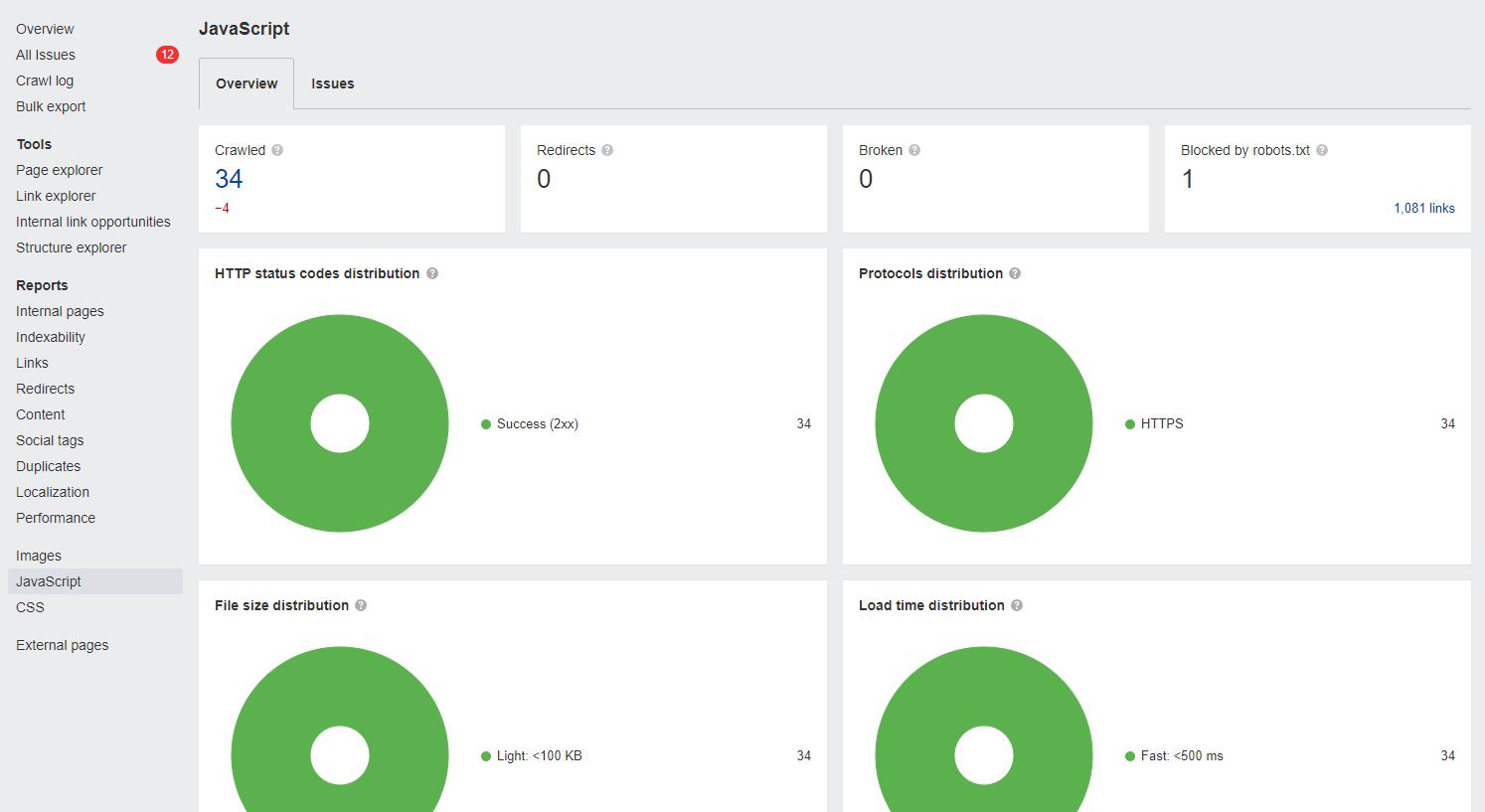Open the Crawl log page
The image size is (1485, 812).
45,81
